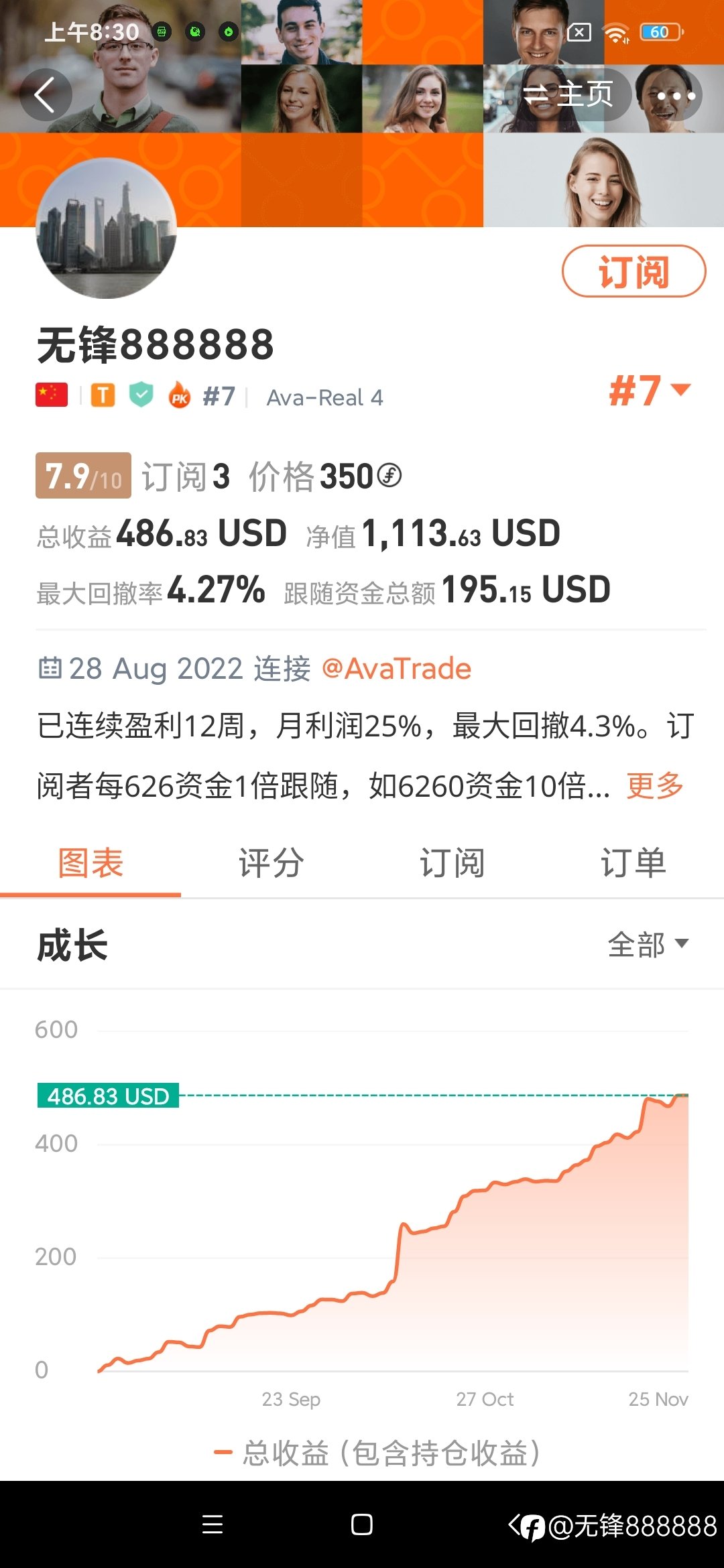This screenshot has height=1568, width=724.
Task: Tap the China flag icon
Action: 52,395
